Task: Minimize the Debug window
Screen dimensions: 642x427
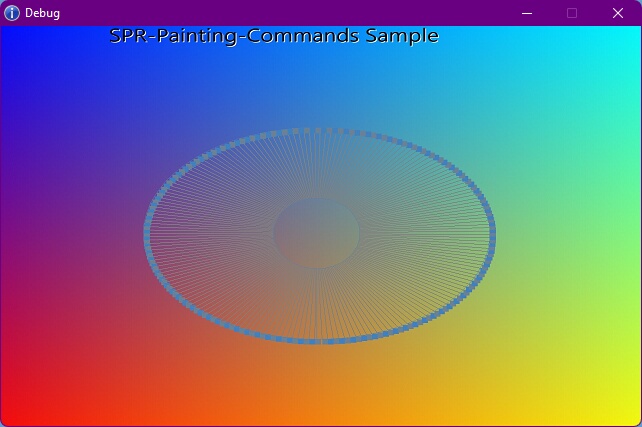Action: click(x=527, y=13)
